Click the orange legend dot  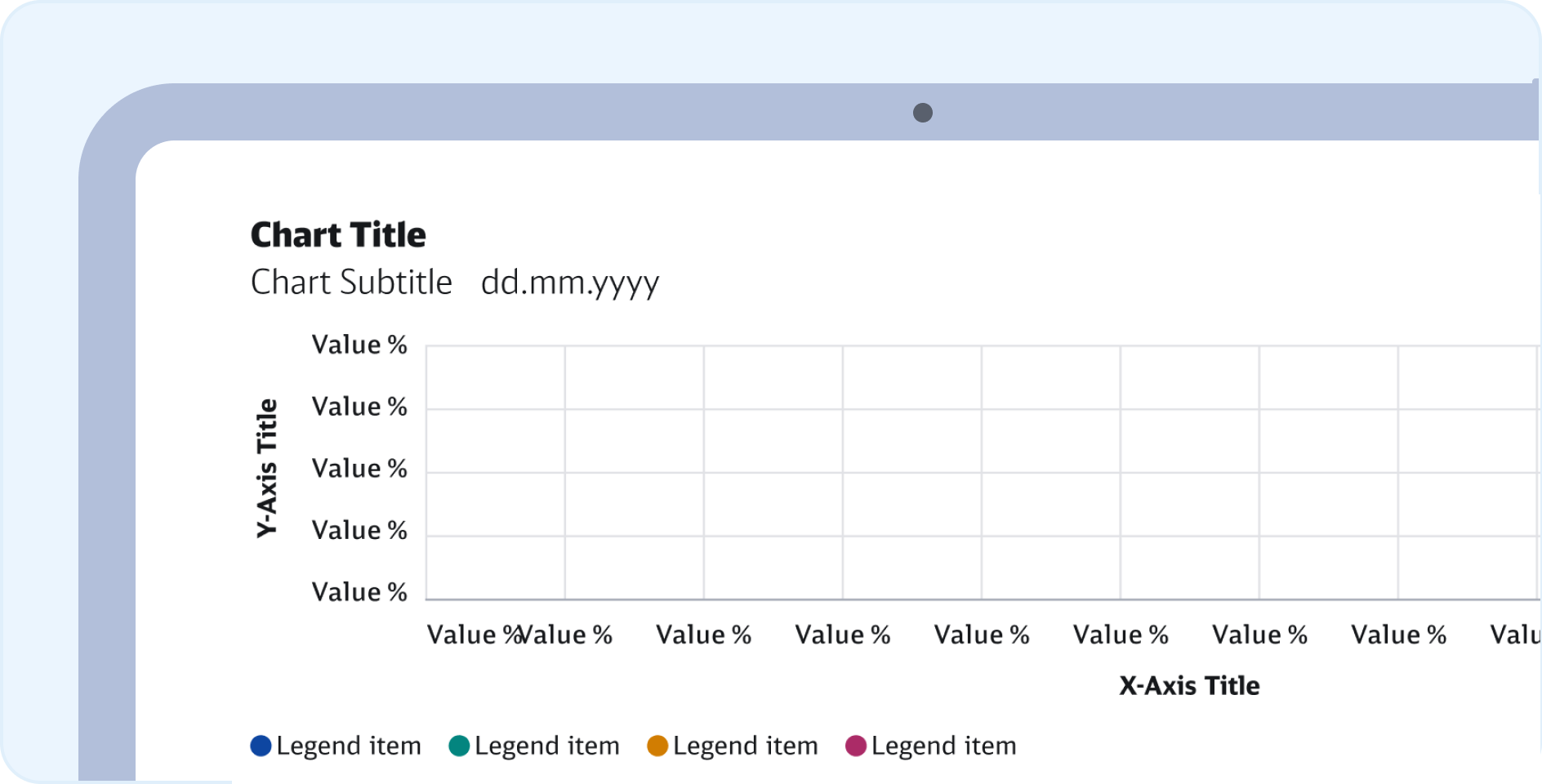pos(657,746)
